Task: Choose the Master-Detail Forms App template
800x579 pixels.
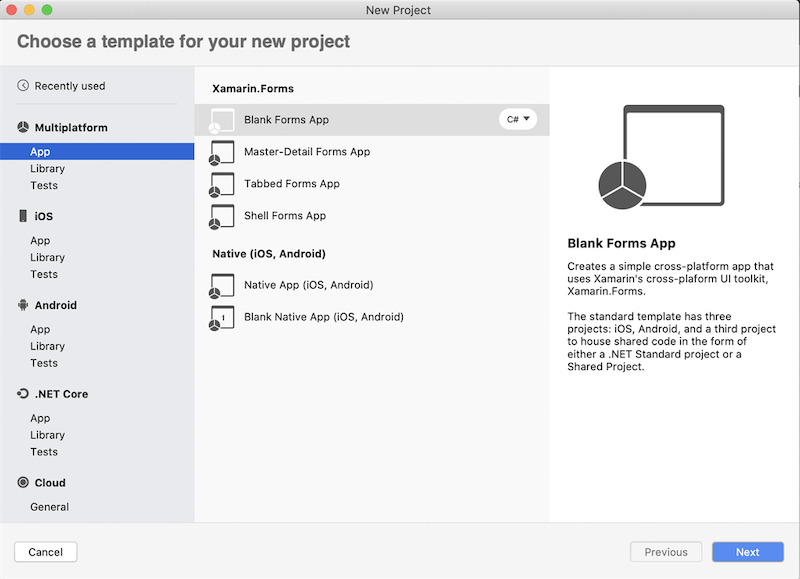Action: [x=372, y=152]
